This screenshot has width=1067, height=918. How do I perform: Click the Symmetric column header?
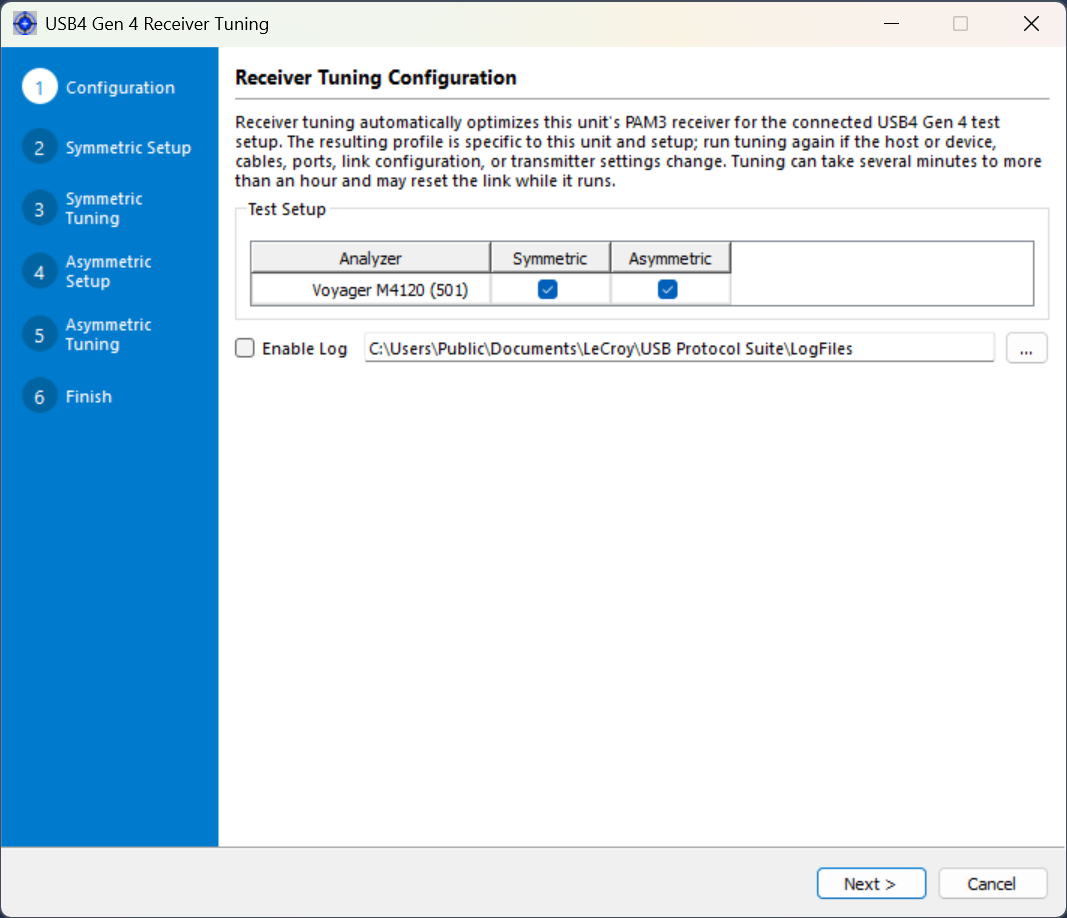(550, 258)
